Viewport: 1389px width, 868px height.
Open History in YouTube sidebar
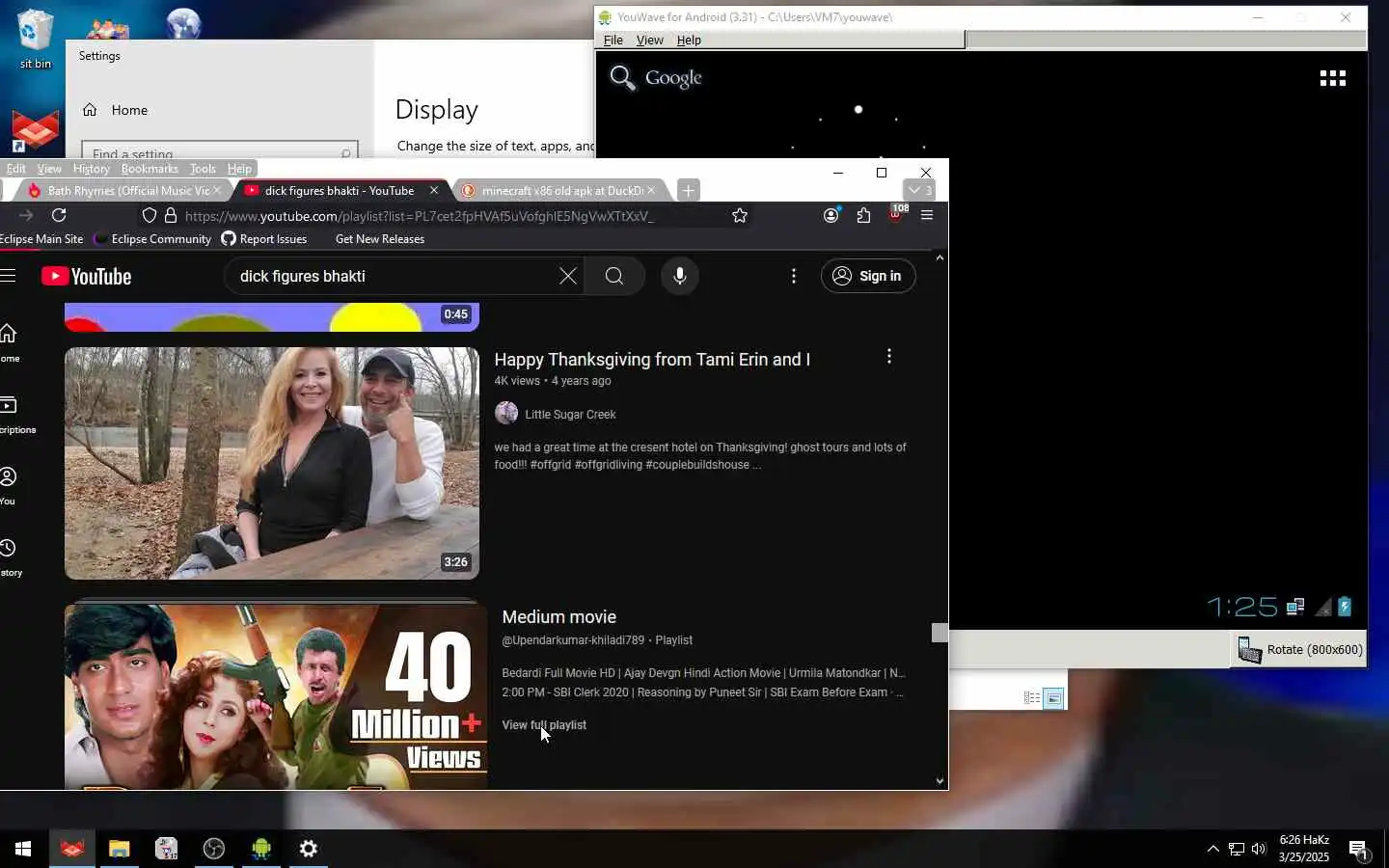coord(10,557)
